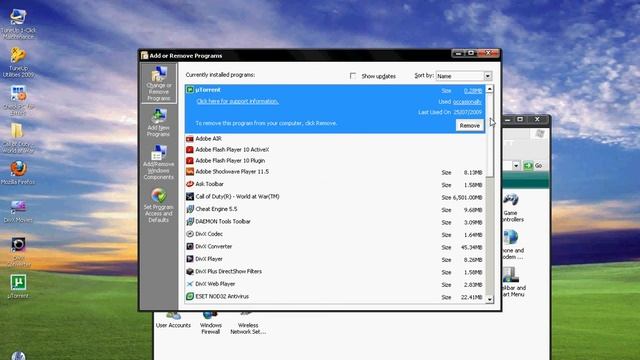Click Ask Toolbar program icon
This screenshot has width=640, height=360.
190,184
